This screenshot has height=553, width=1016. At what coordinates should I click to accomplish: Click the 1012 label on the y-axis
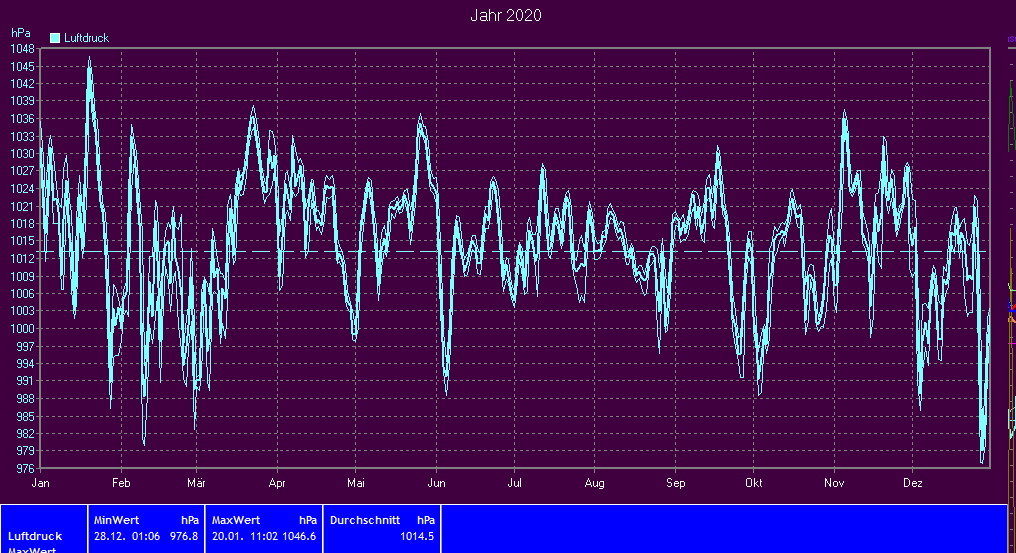[x=23, y=258]
